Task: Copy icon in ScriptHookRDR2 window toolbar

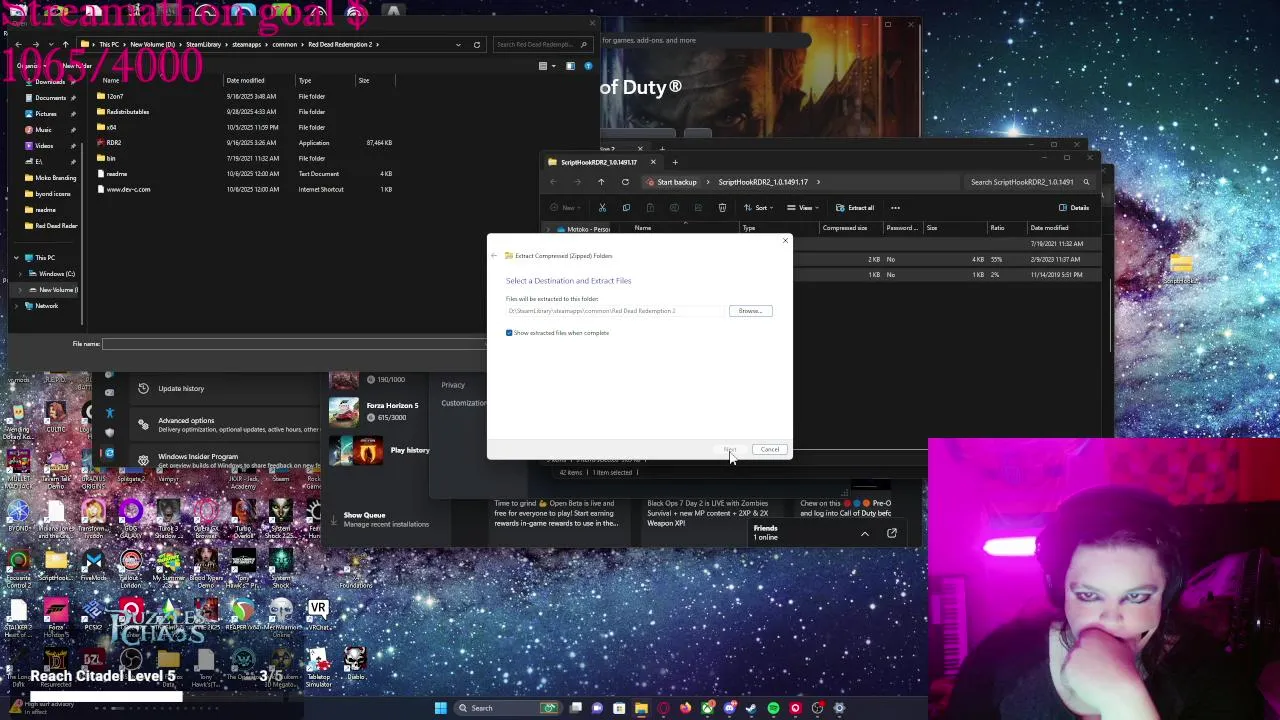Action: pyautogui.click(x=626, y=208)
